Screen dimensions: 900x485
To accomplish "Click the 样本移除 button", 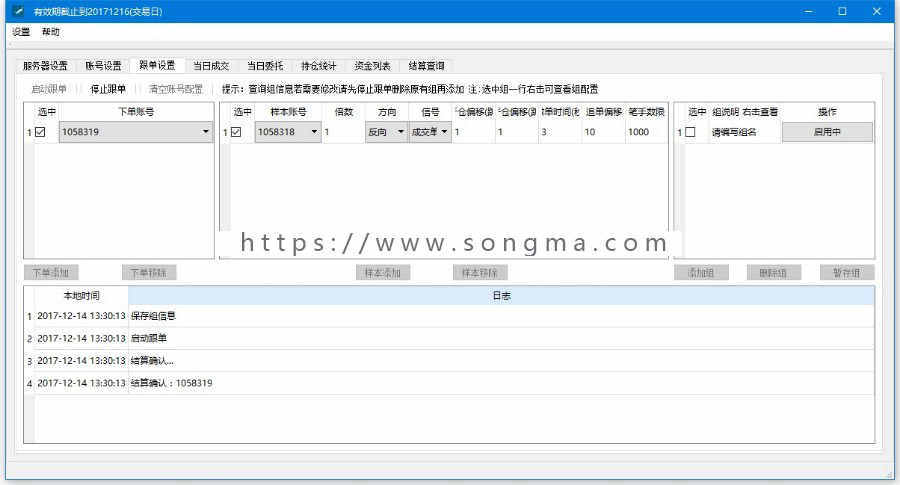I will click(480, 273).
